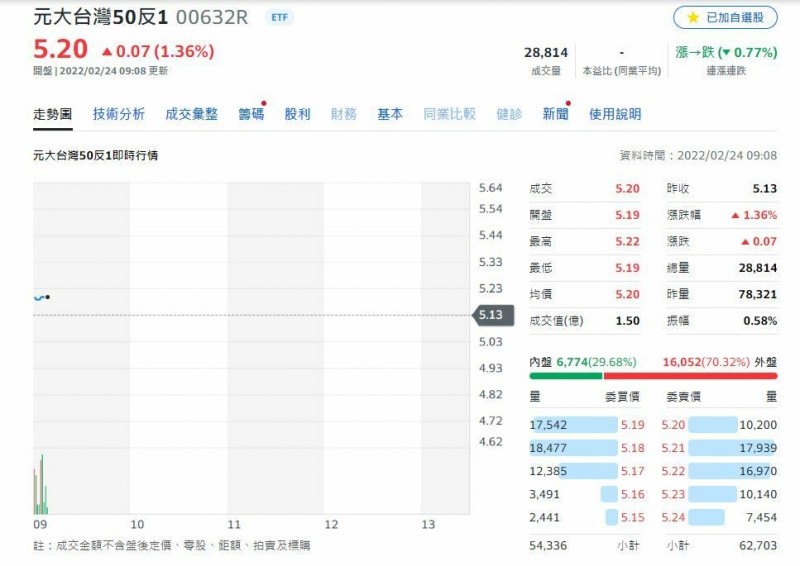
Task: Click the current price dot on the chart line
Action: coord(47,297)
